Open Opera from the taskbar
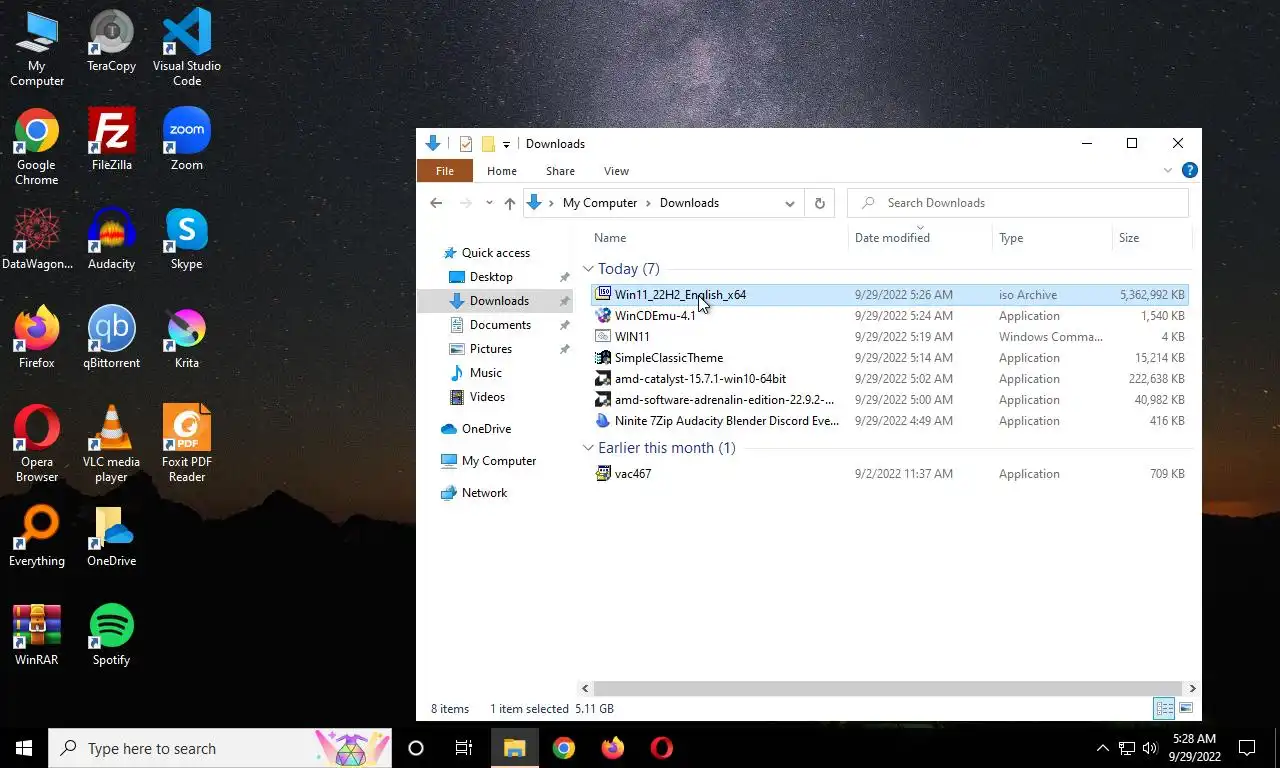The image size is (1280, 768). [x=662, y=748]
